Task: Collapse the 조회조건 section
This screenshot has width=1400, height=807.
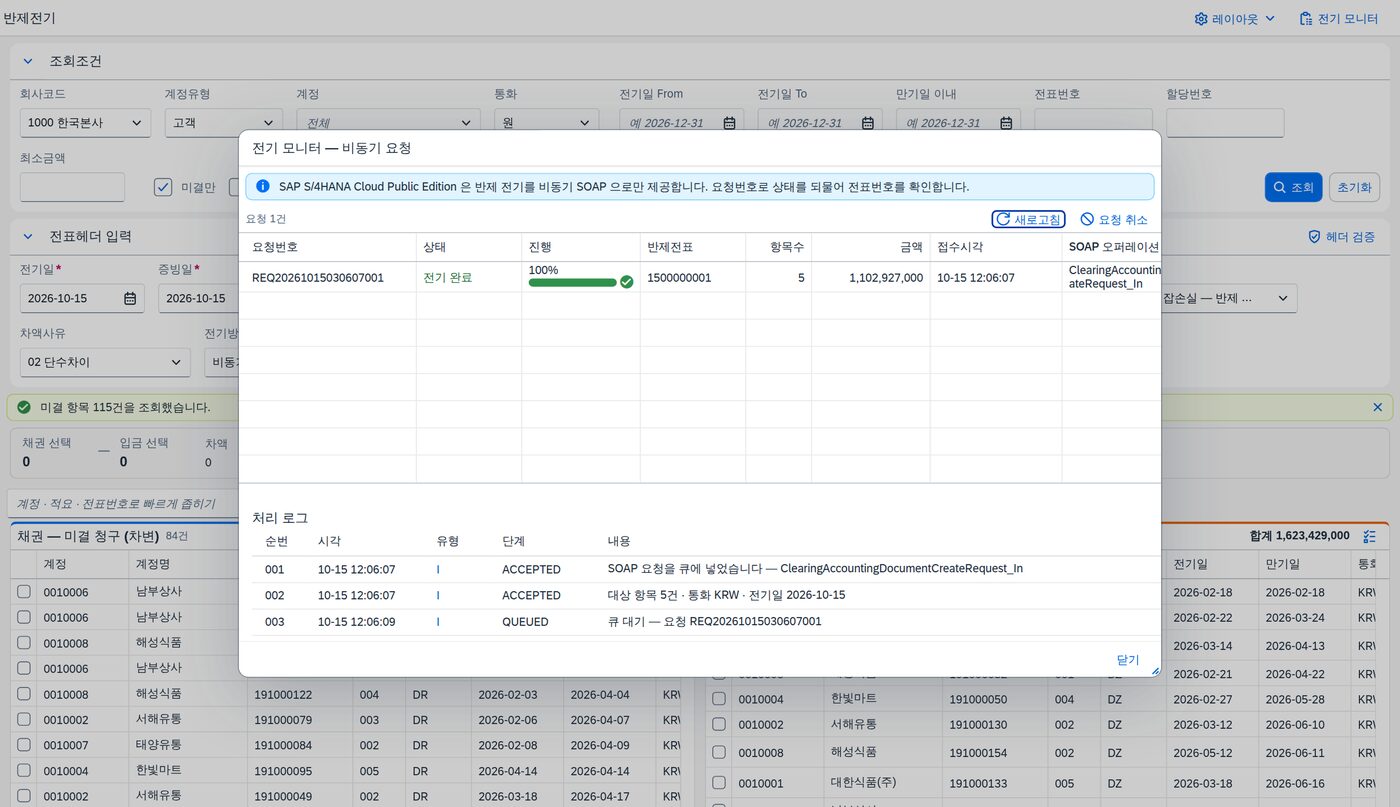Action: pos(28,61)
